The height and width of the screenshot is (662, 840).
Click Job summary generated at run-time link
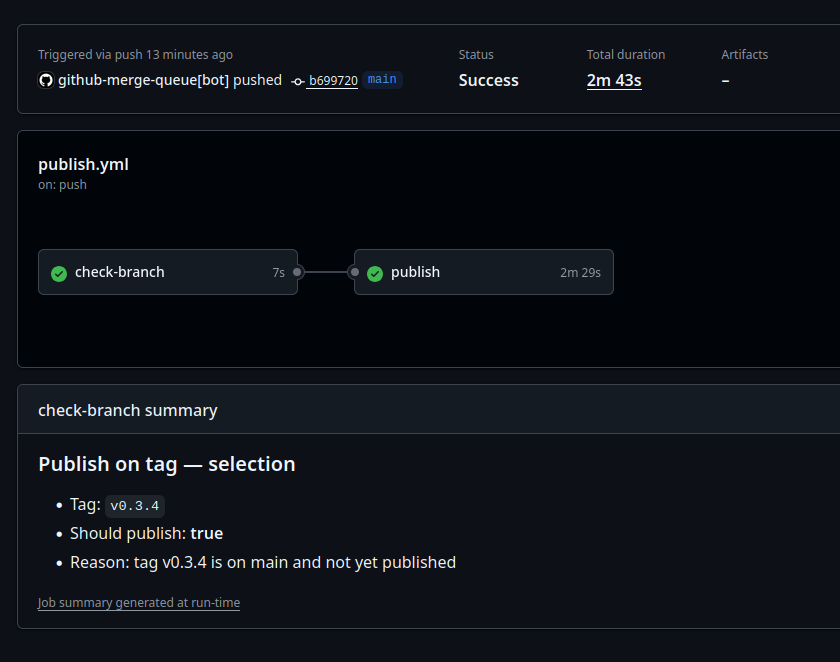pyautogui.click(x=139, y=603)
